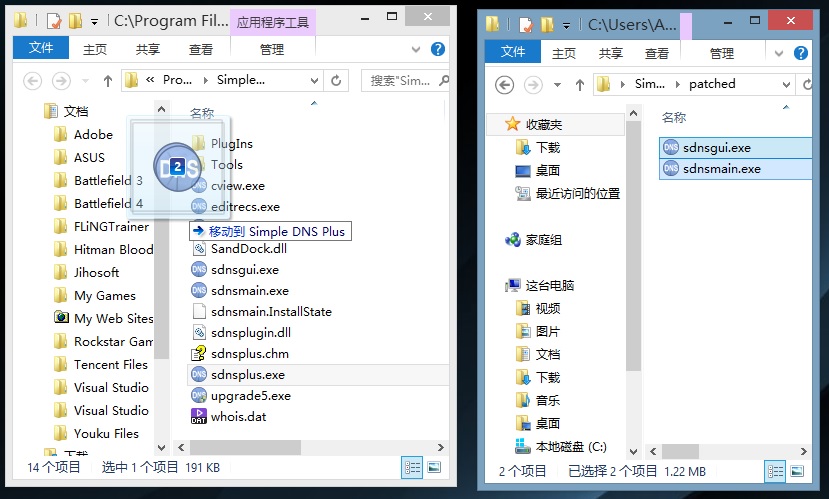The height and width of the screenshot is (499, 829).
Task: Open Youku Files folder in tree
Action: coord(97,433)
